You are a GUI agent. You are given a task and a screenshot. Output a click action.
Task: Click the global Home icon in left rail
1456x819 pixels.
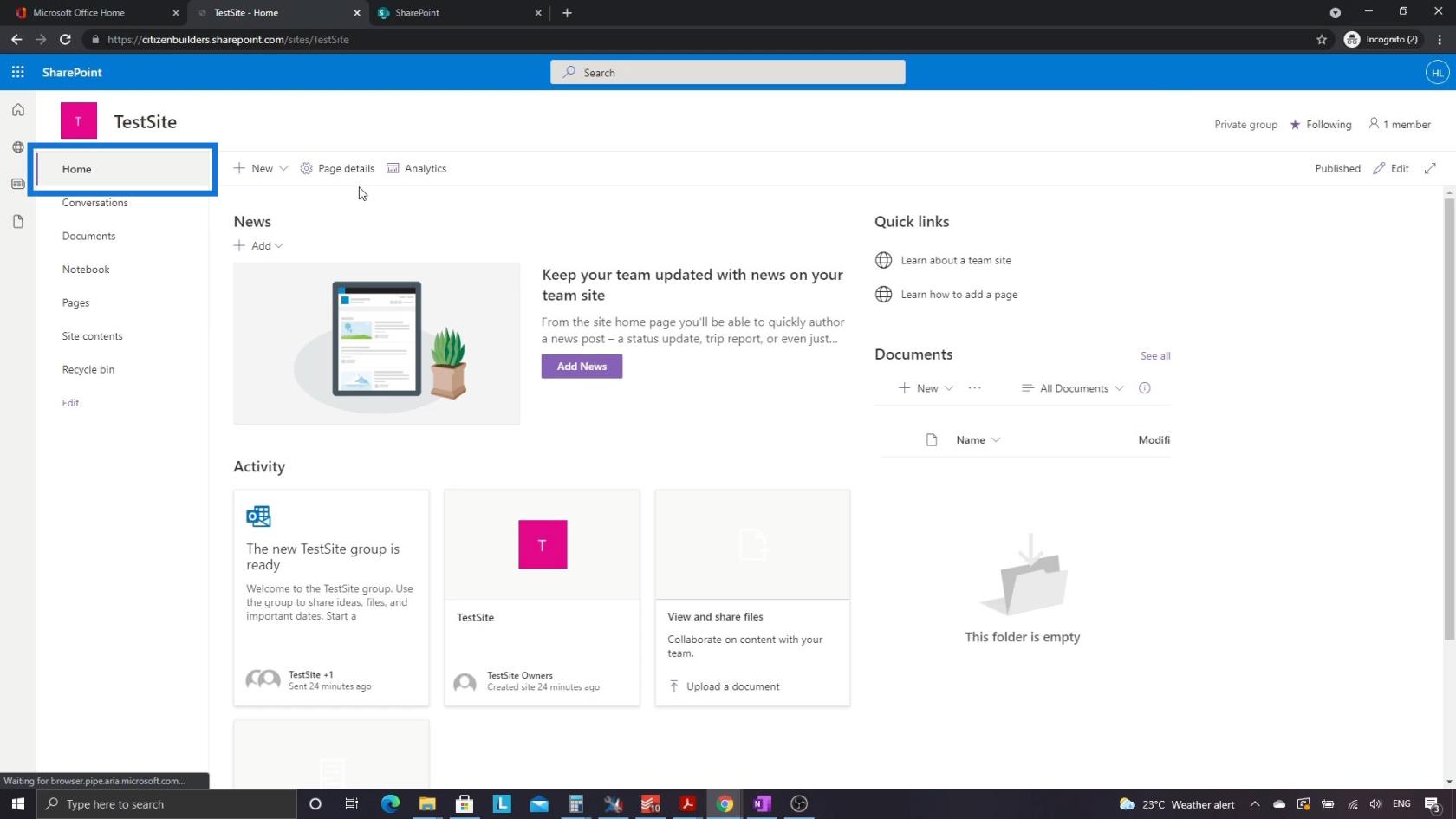pos(17,110)
